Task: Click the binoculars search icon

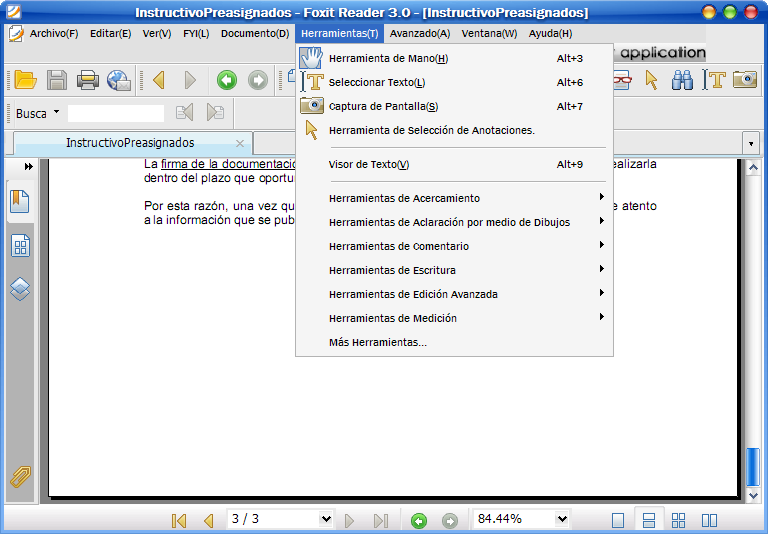Action: [683, 80]
